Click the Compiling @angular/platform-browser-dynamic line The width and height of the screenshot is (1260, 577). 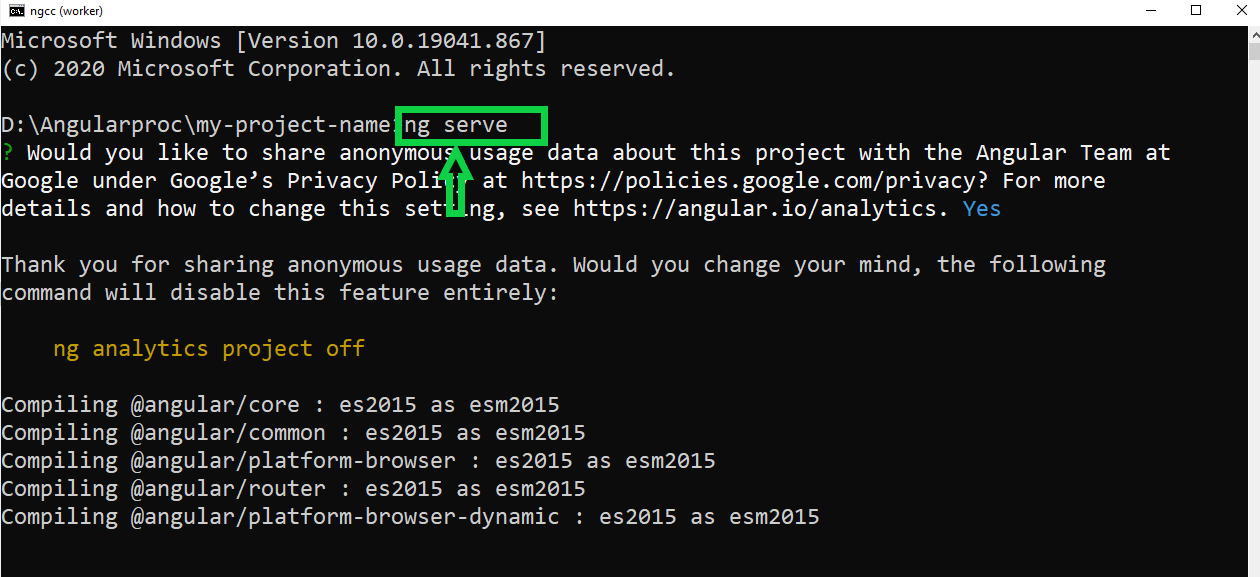point(410,517)
